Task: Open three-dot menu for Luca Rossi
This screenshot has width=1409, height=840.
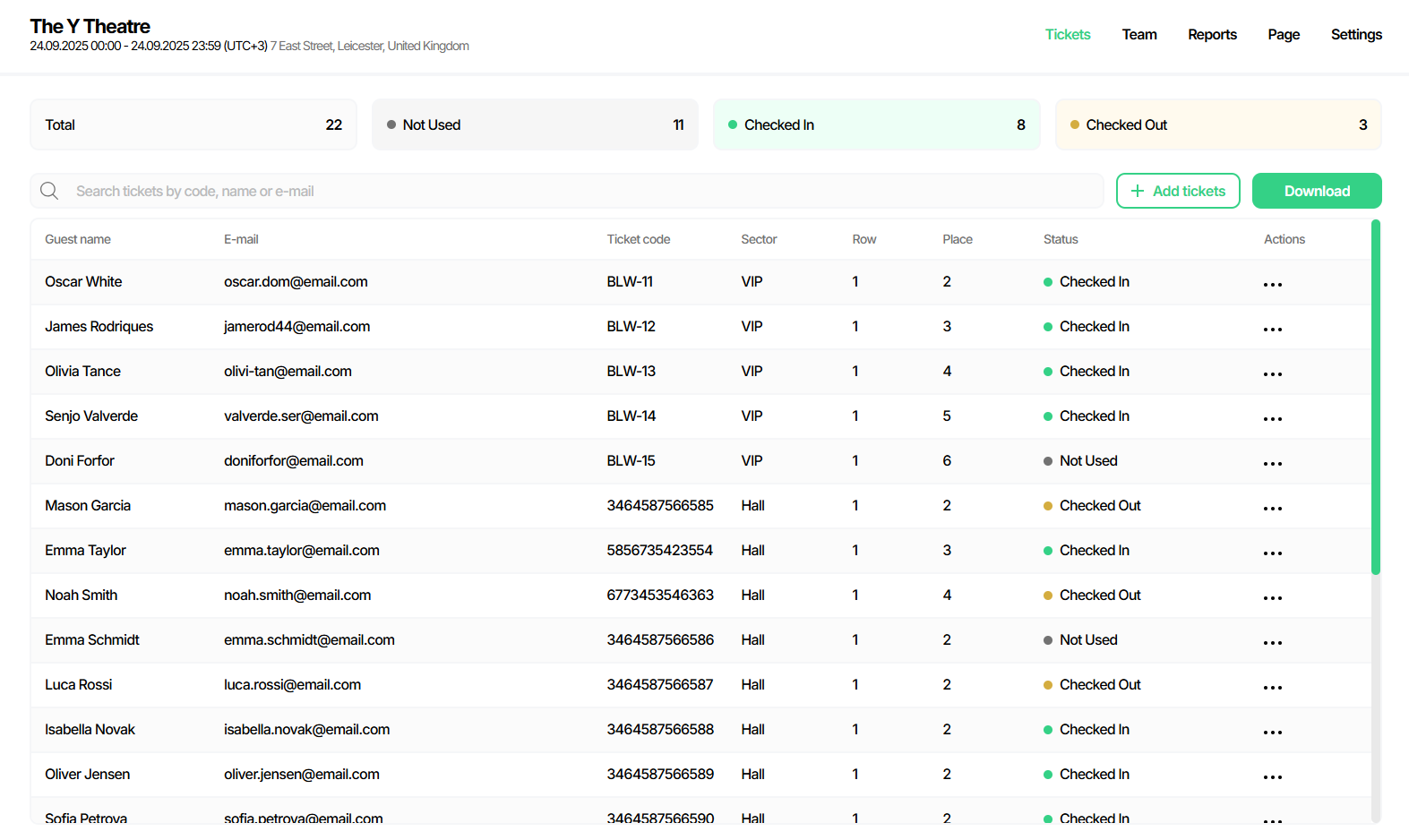Action: [x=1272, y=687]
